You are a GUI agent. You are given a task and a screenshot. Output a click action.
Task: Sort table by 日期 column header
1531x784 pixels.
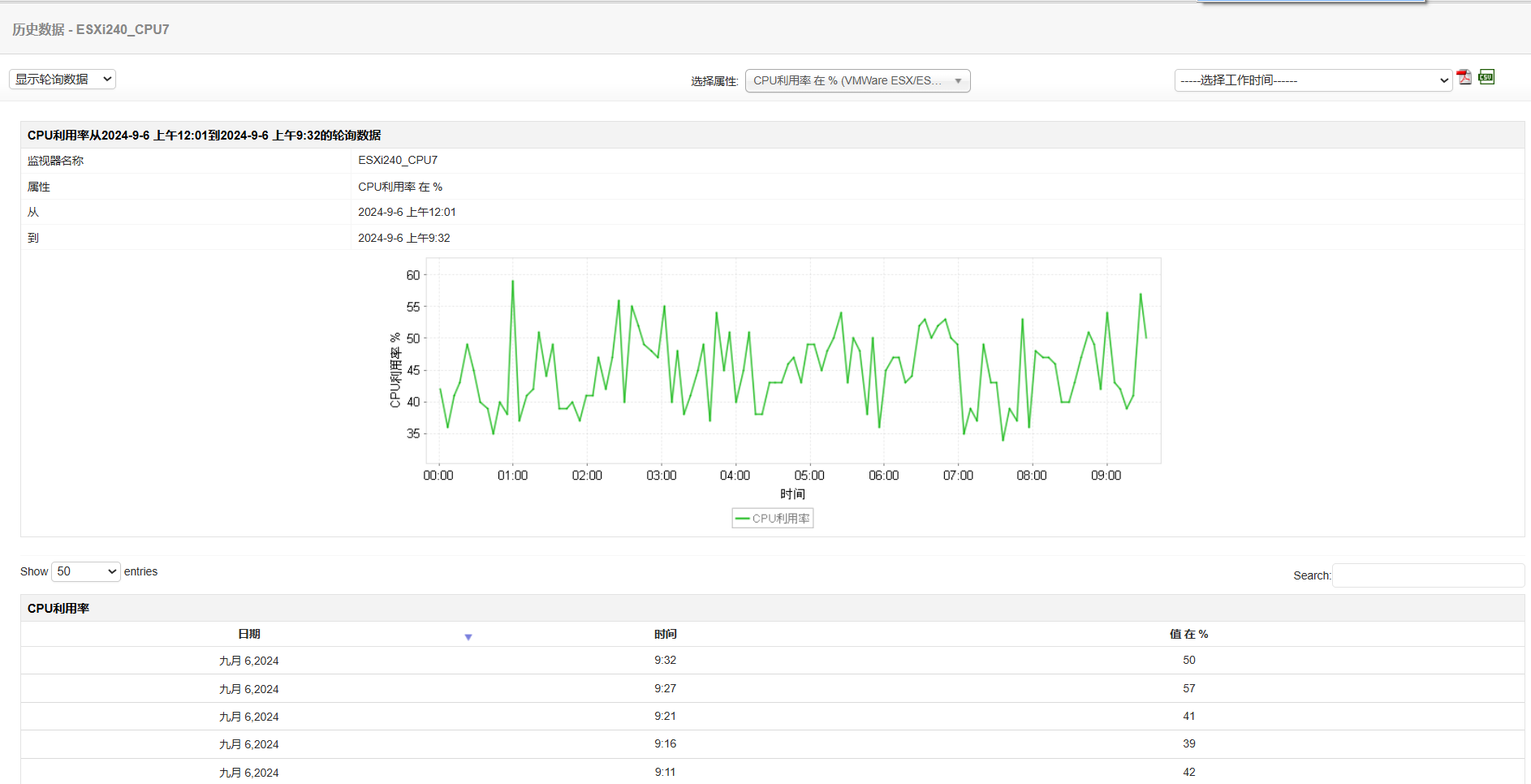click(x=249, y=634)
